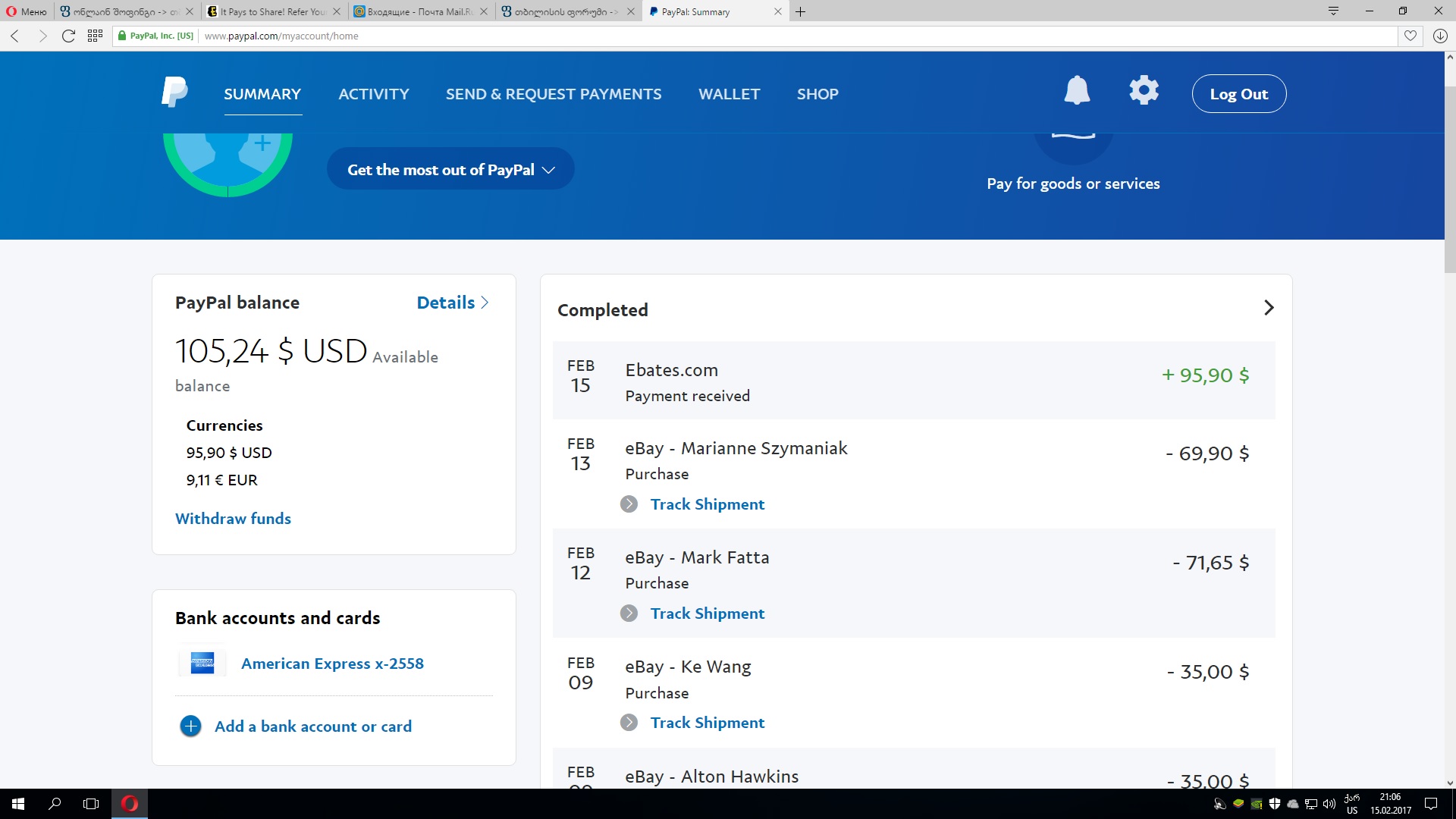This screenshot has width=1456, height=819.
Task: Click the browser reload icon
Action: coord(68,36)
